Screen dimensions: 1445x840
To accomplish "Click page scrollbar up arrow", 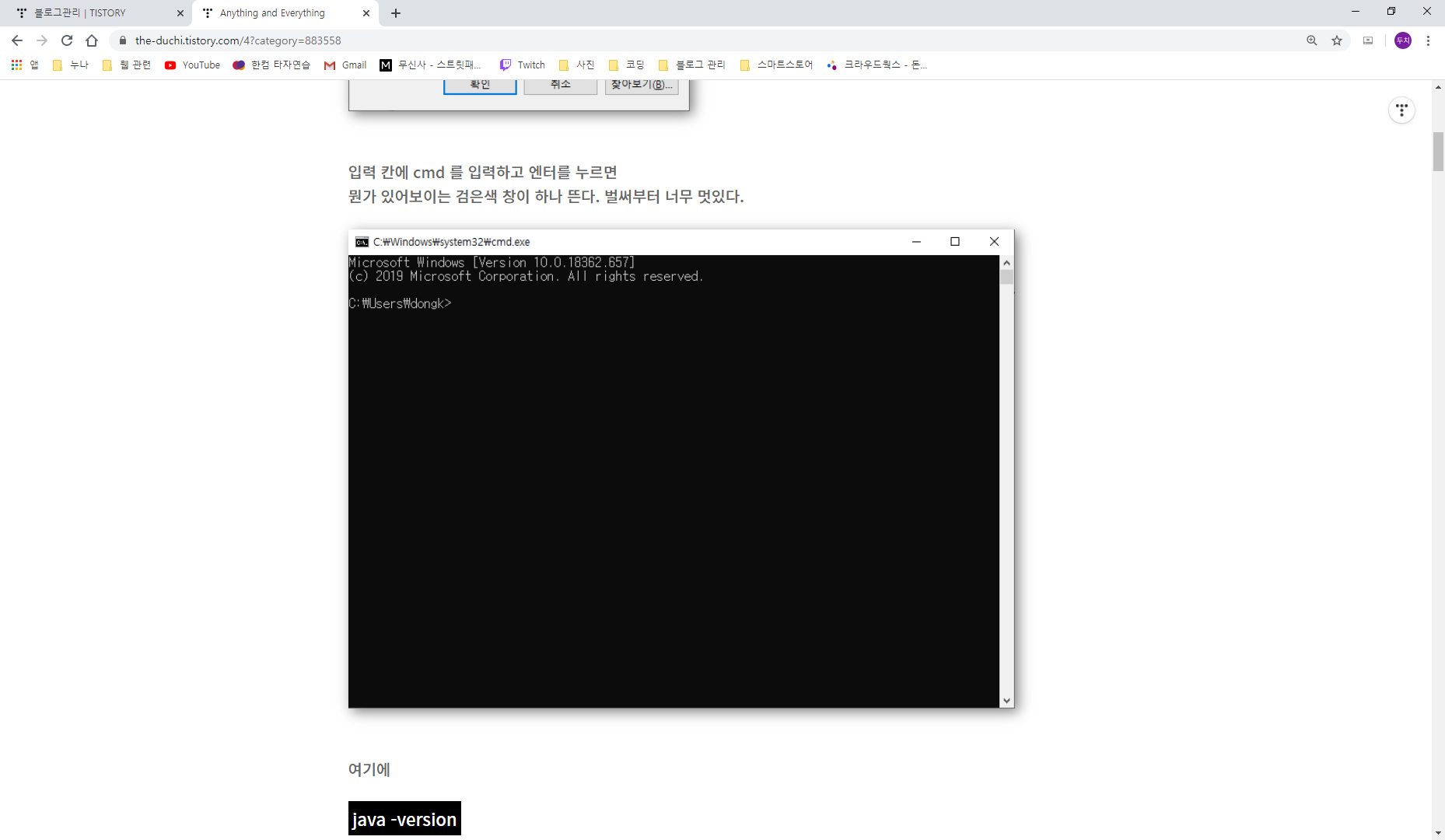I will pos(1438,86).
